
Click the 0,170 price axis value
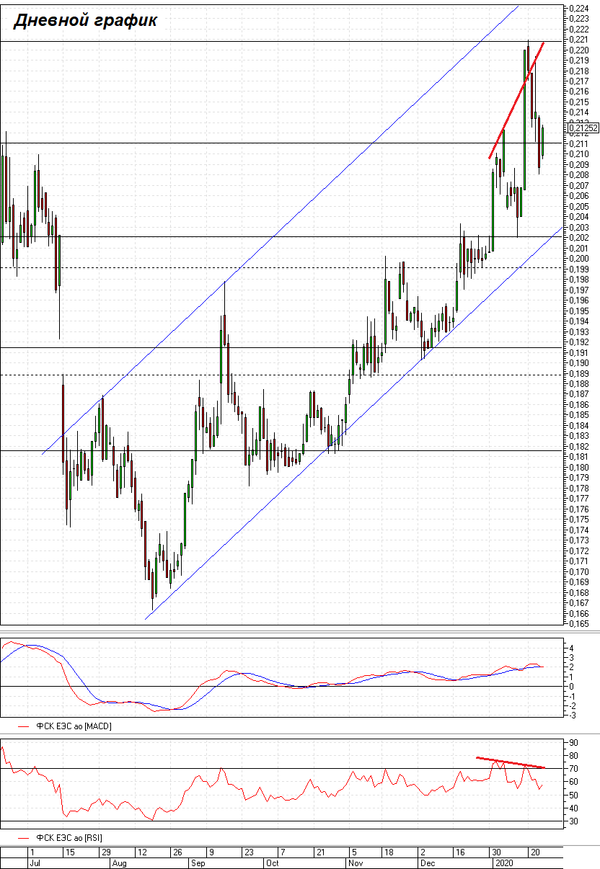pos(579,572)
